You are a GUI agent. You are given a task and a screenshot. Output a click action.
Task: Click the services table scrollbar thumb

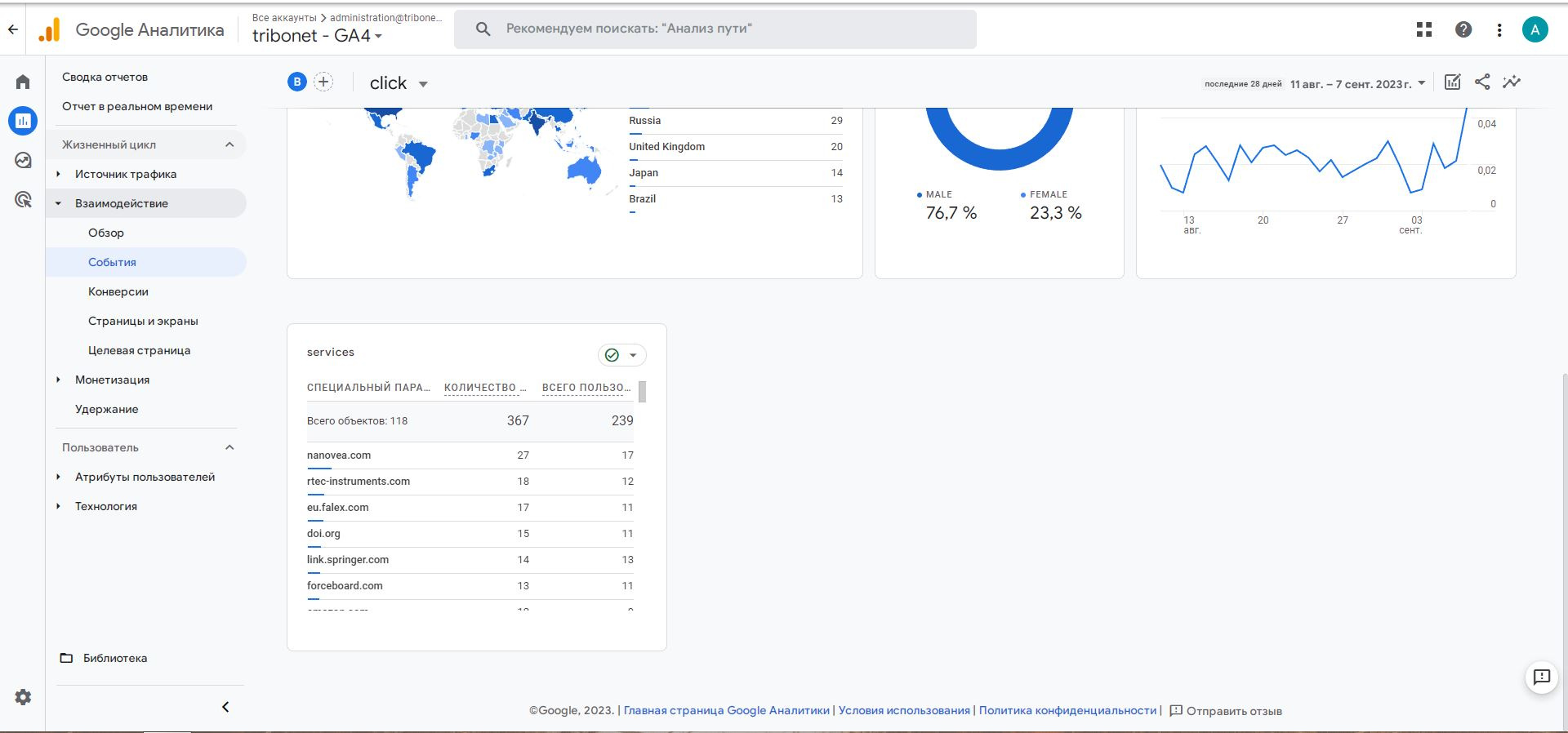tap(643, 392)
